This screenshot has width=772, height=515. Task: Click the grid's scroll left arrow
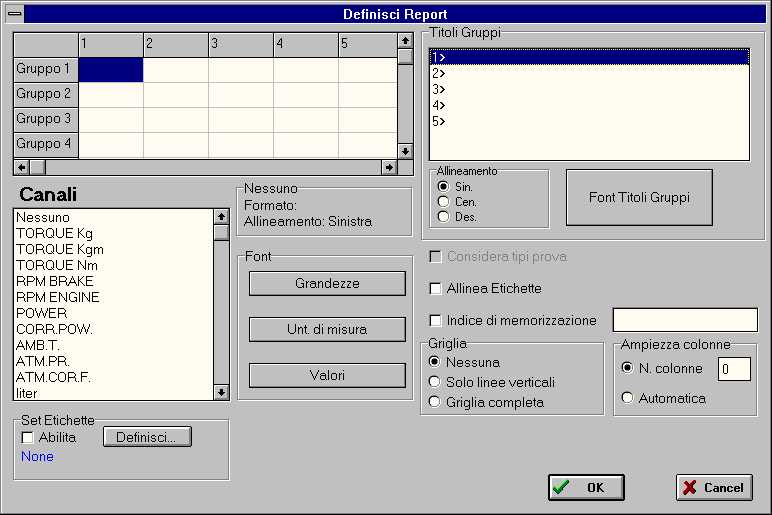(21, 167)
